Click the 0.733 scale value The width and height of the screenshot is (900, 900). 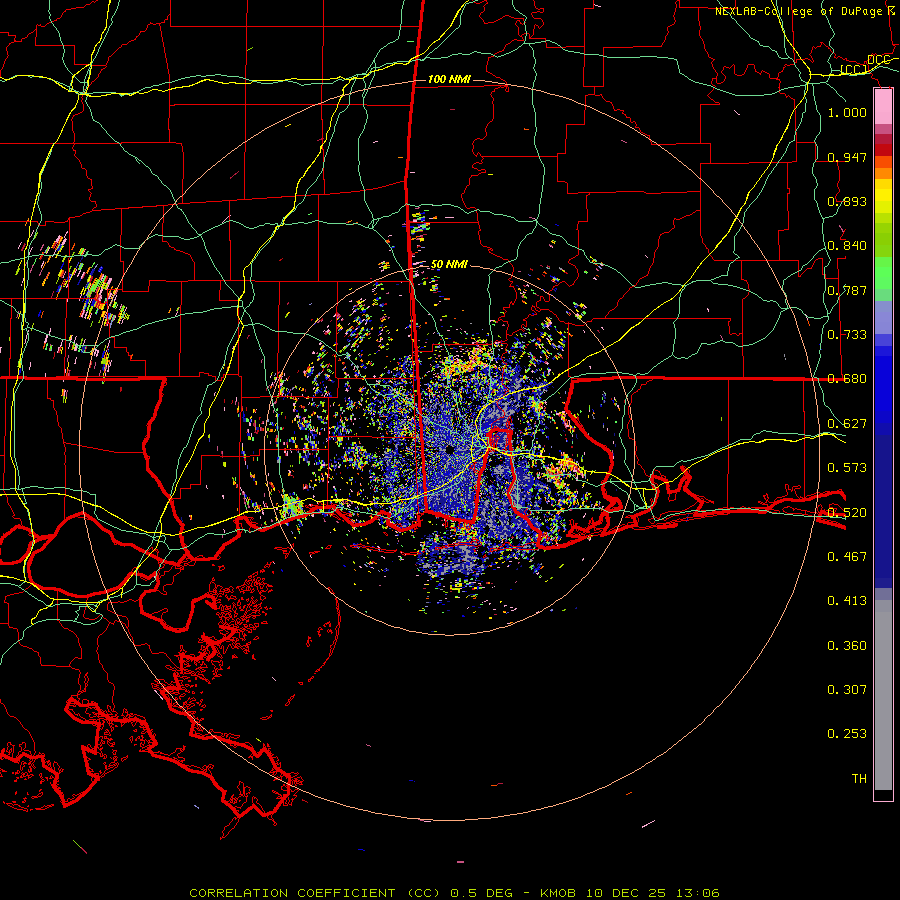847,334
